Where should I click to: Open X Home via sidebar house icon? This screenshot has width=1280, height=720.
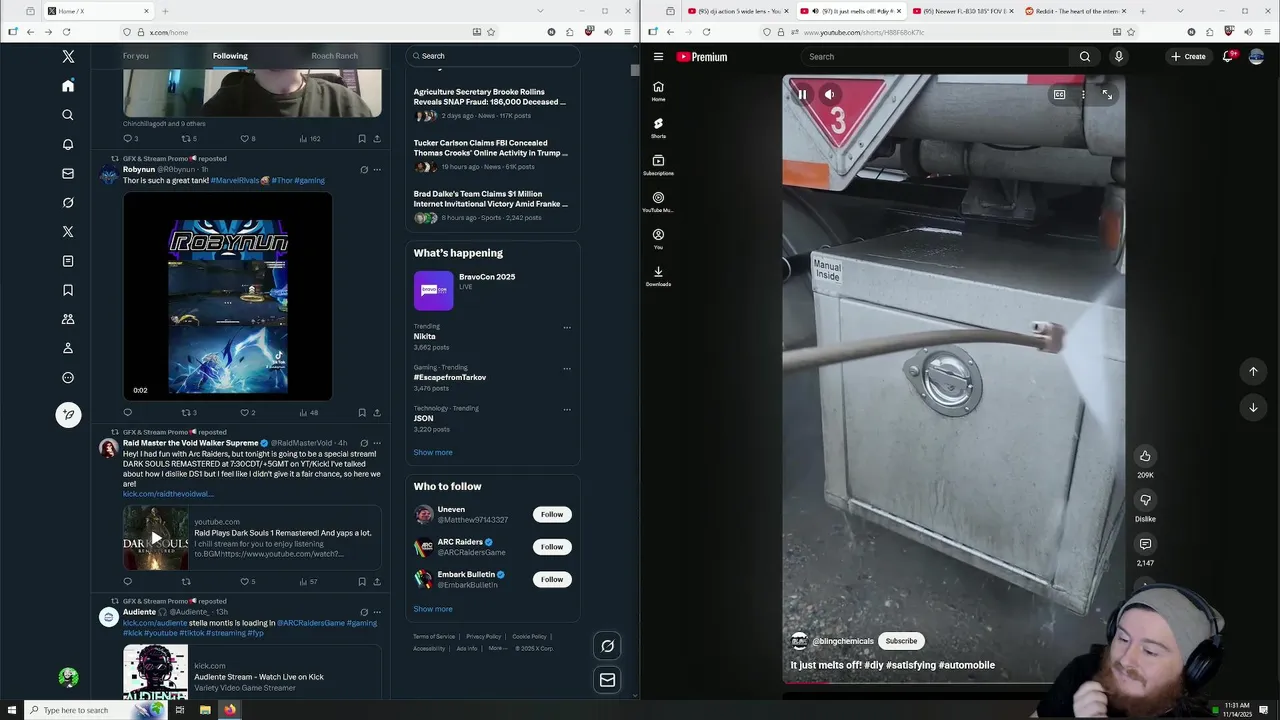click(x=68, y=86)
